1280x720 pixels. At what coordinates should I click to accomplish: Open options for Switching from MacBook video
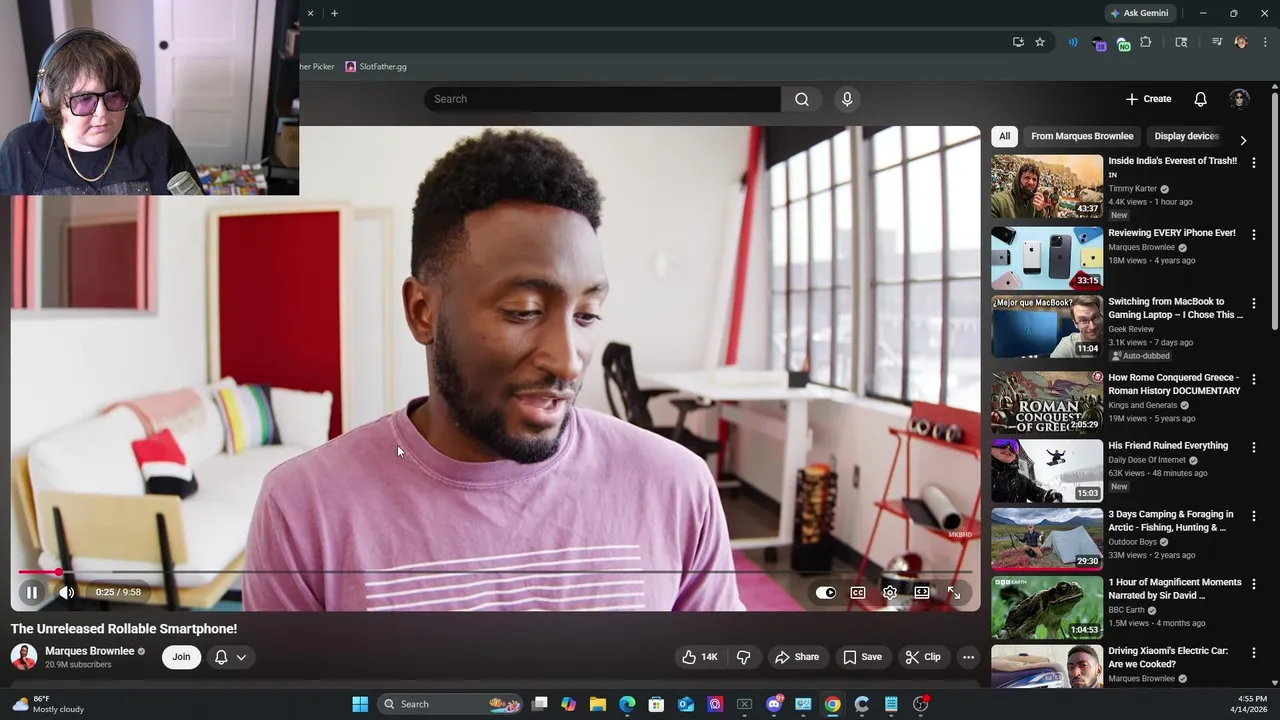(x=1254, y=304)
